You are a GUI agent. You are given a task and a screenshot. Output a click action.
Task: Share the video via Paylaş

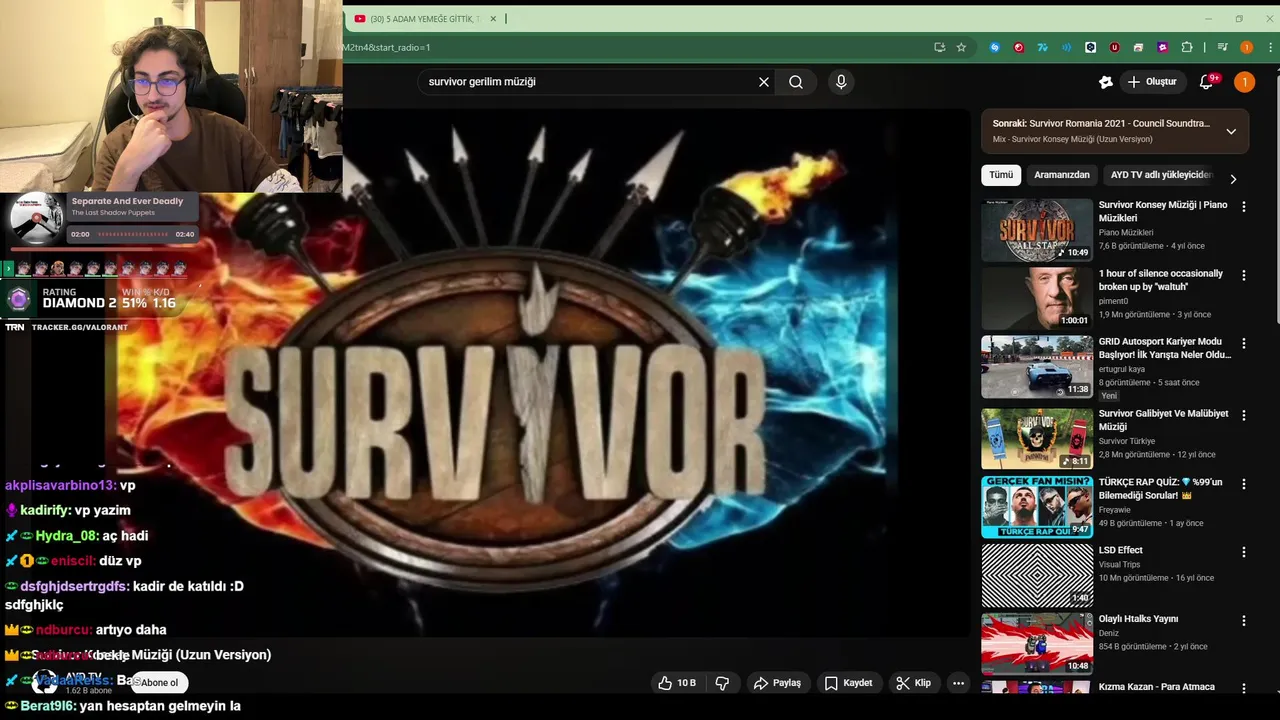(777, 683)
